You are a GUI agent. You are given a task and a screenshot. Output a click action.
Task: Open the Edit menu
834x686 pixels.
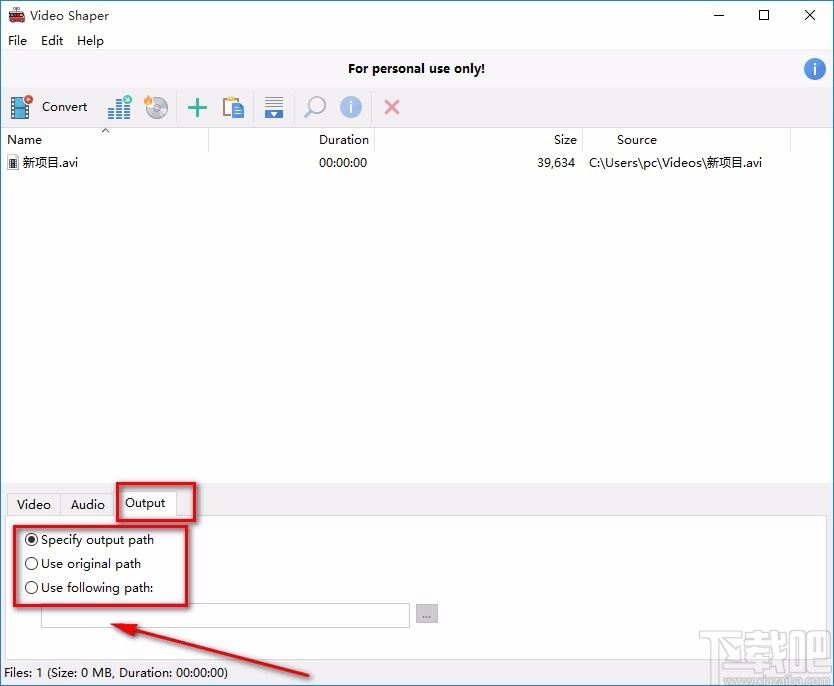pos(52,41)
